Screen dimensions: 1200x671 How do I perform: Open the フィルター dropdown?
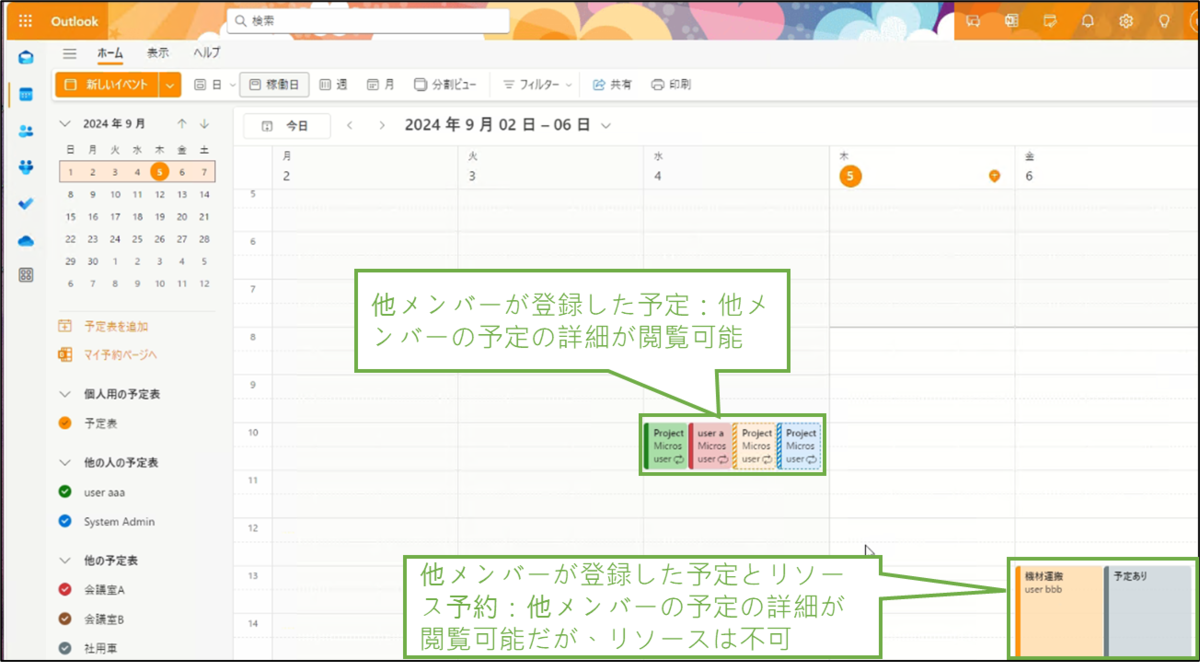coord(535,84)
